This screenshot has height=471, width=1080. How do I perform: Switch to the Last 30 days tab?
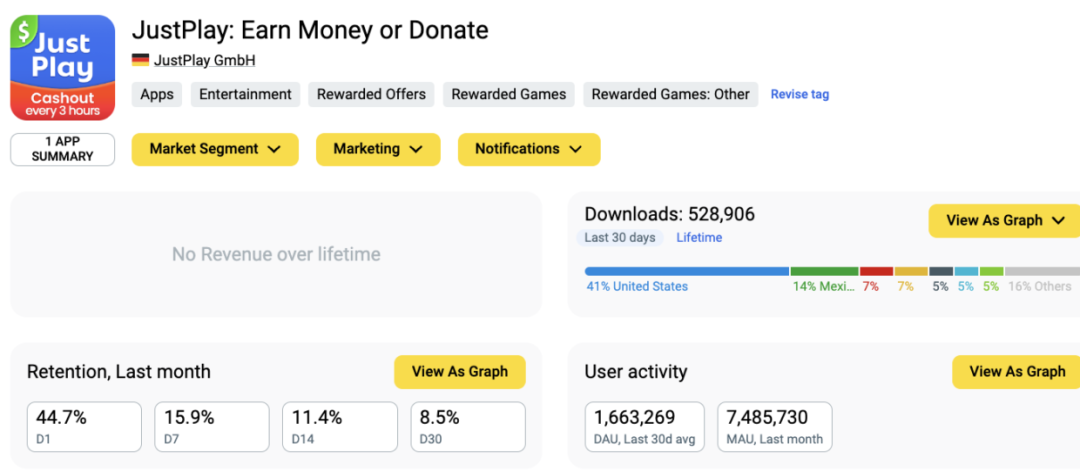[x=620, y=238]
